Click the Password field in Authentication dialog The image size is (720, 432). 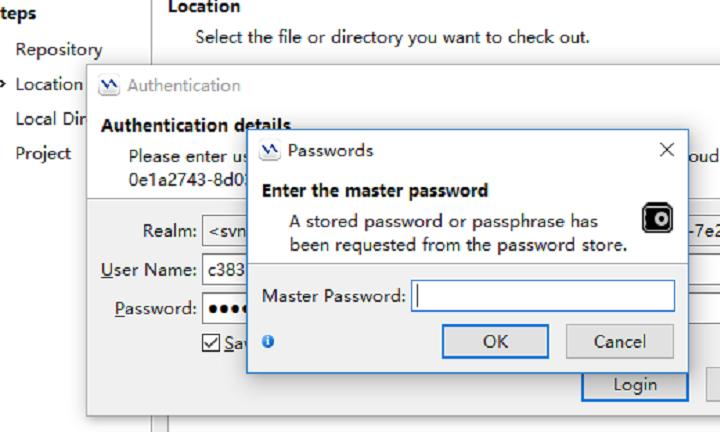pyautogui.click(x=225, y=308)
